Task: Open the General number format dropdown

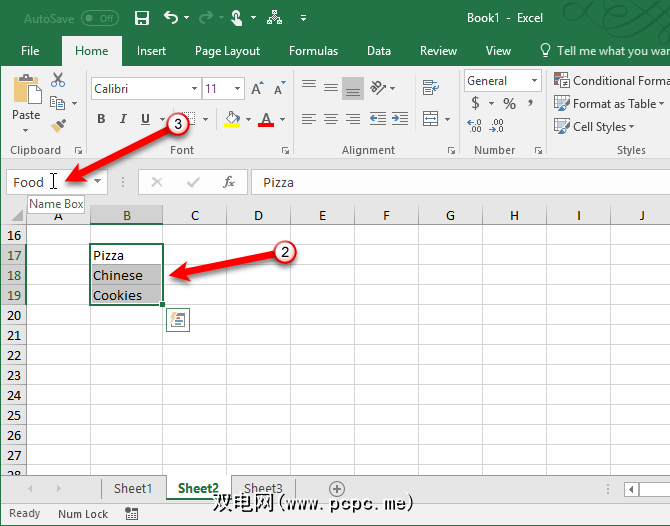Action: [534, 81]
